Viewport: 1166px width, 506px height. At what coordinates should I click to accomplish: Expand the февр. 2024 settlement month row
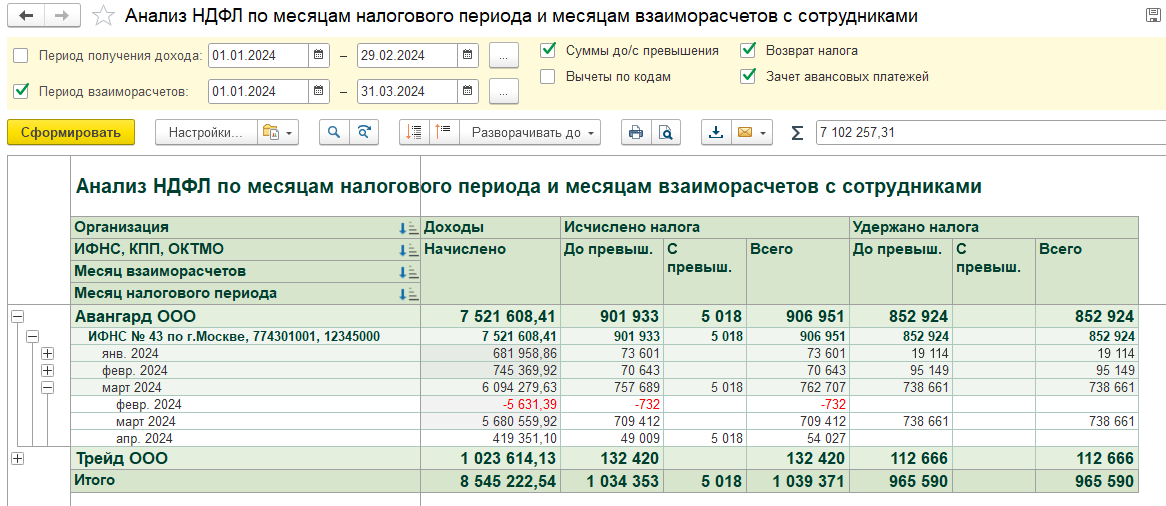(48, 370)
